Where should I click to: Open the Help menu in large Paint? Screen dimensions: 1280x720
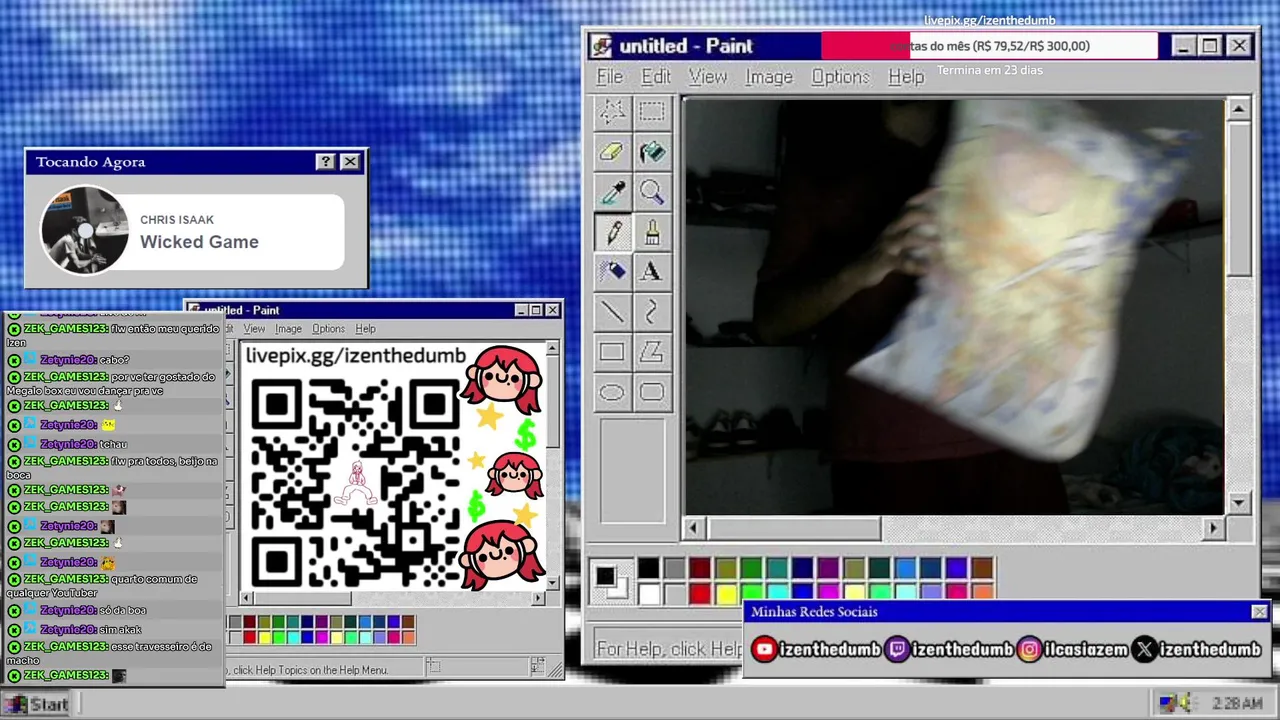(906, 77)
